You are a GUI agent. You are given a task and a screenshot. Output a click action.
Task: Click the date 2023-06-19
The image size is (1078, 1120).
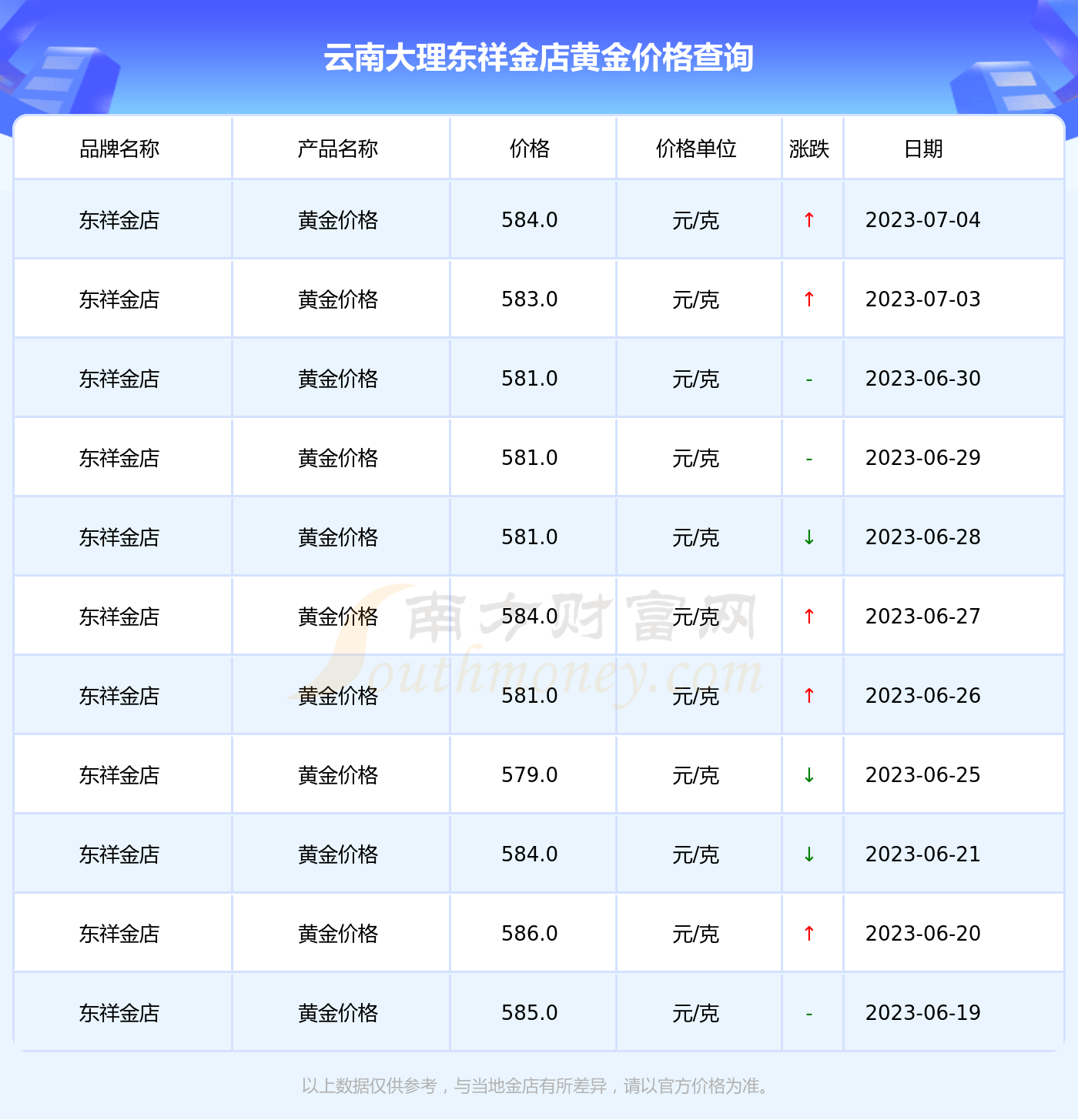point(923,1013)
